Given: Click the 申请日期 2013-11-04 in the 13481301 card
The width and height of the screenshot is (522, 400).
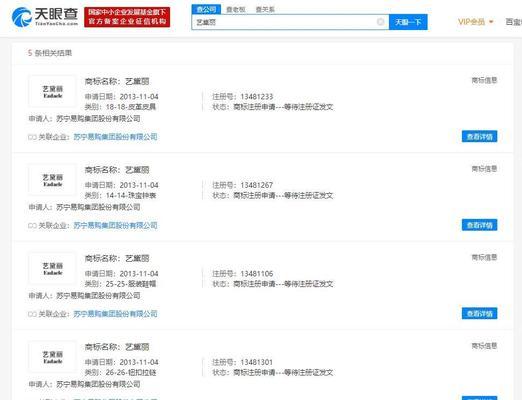Looking at the screenshot, I should point(122,362).
